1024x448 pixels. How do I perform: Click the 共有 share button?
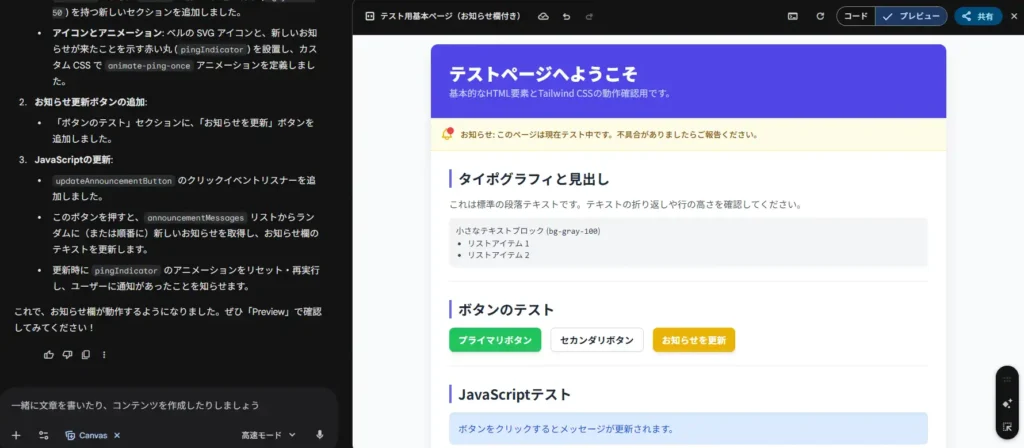pyautogui.click(x=978, y=16)
